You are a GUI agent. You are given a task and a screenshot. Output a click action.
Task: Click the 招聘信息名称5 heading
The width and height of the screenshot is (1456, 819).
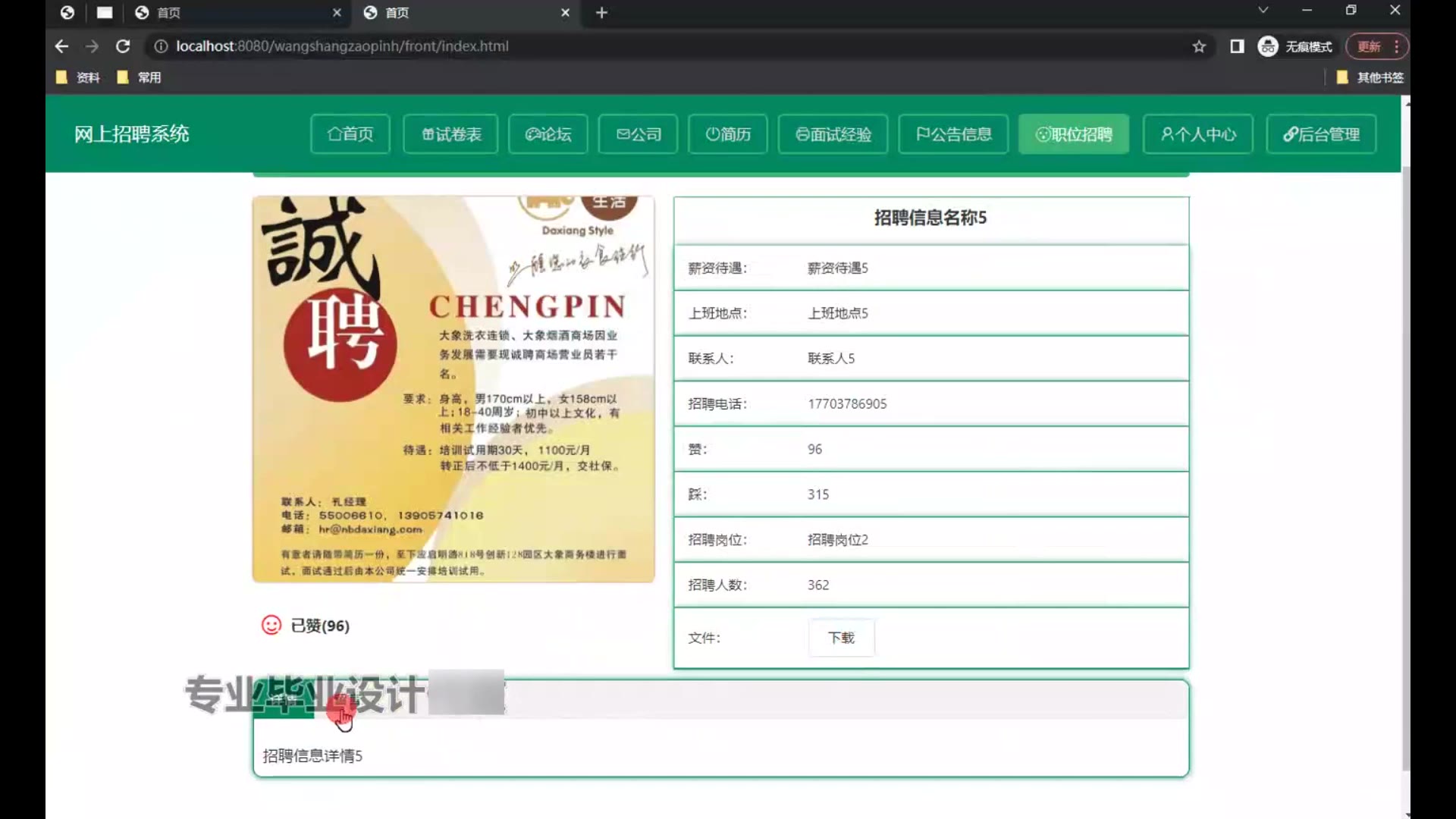tap(930, 218)
